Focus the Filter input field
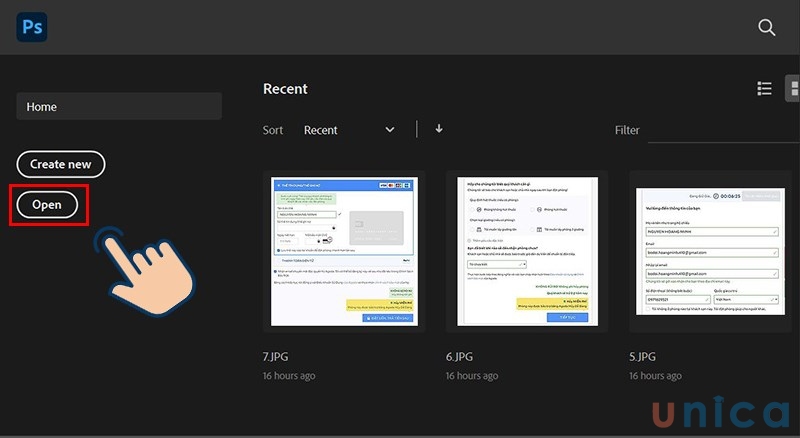 click(723, 131)
